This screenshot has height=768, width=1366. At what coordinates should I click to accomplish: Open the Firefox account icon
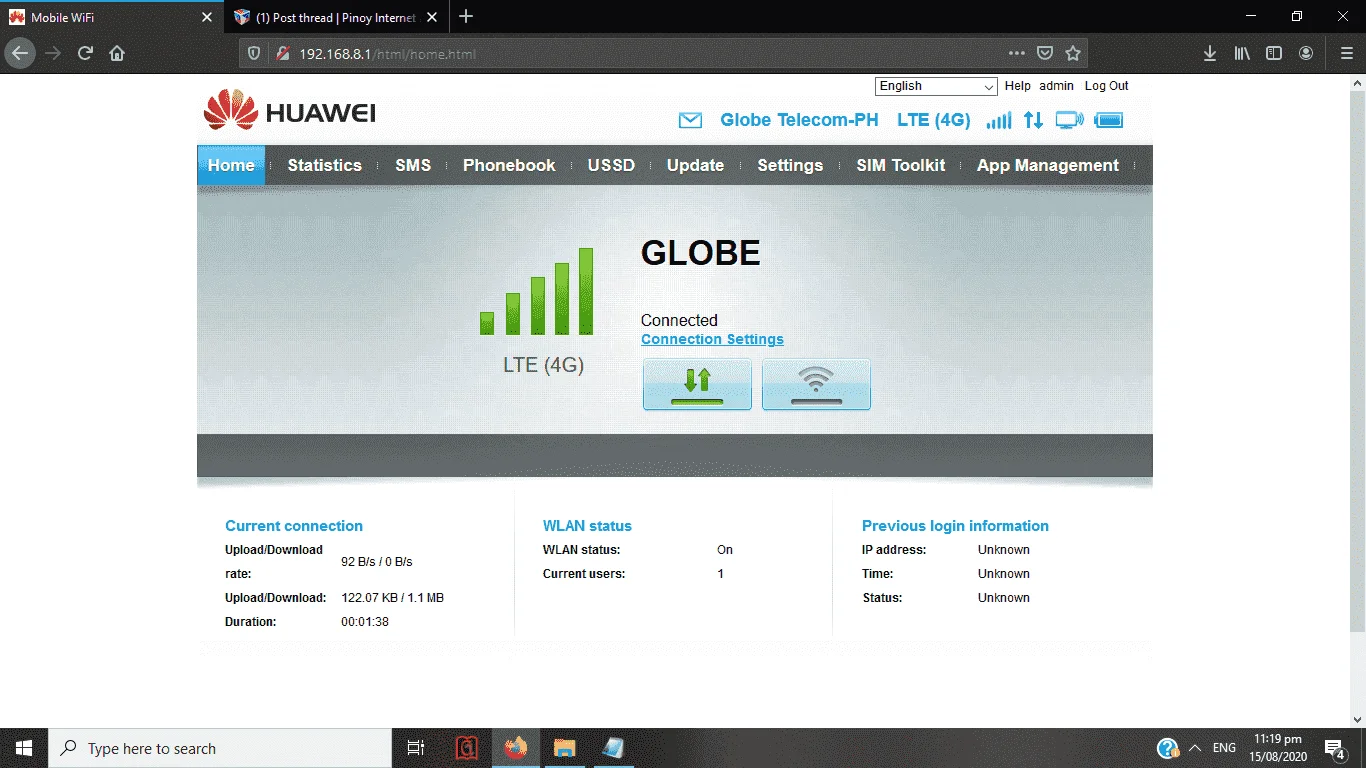pyautogui.click(x=1306, y=53)
